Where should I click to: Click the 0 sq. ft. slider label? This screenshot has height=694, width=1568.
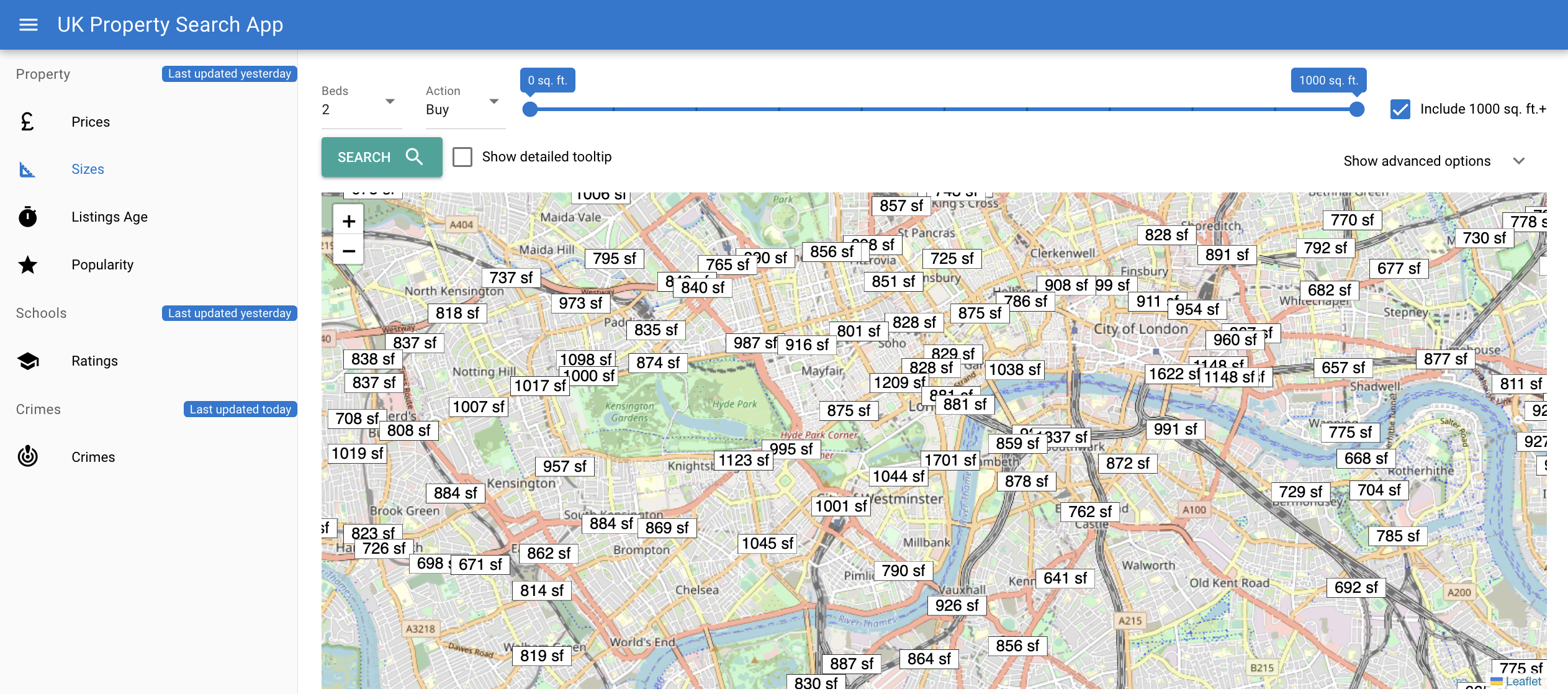click(547, 81)
